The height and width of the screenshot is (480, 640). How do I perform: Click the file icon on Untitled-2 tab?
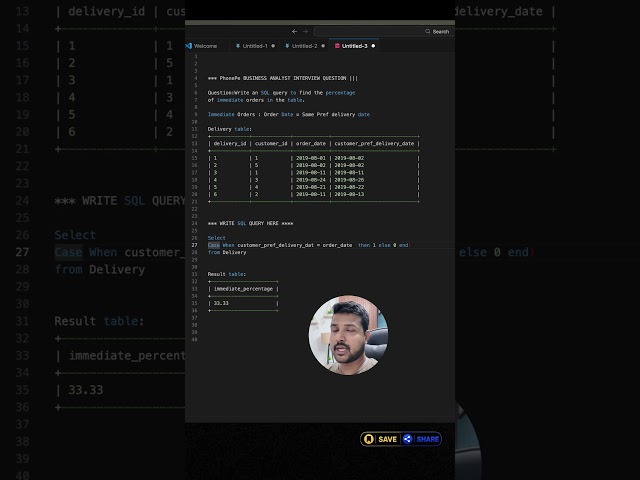[287, 46]
